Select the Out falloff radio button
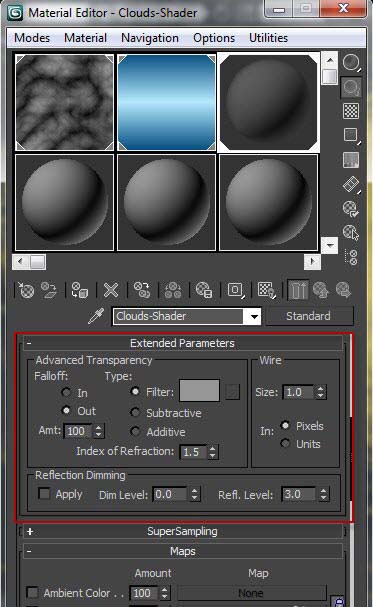This screenshot has width=373, height=607. (x=66, y=410)
